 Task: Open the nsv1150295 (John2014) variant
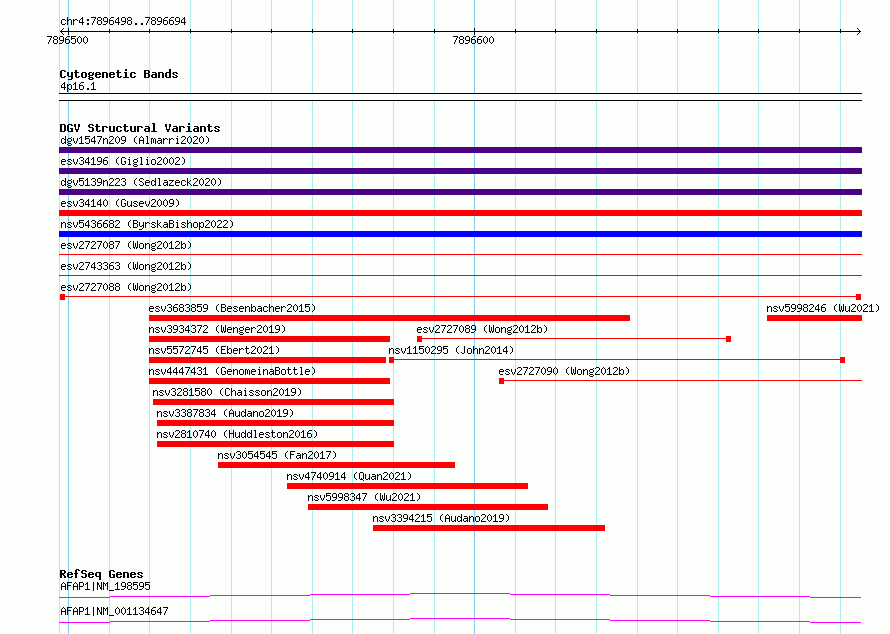click(451, 350)
